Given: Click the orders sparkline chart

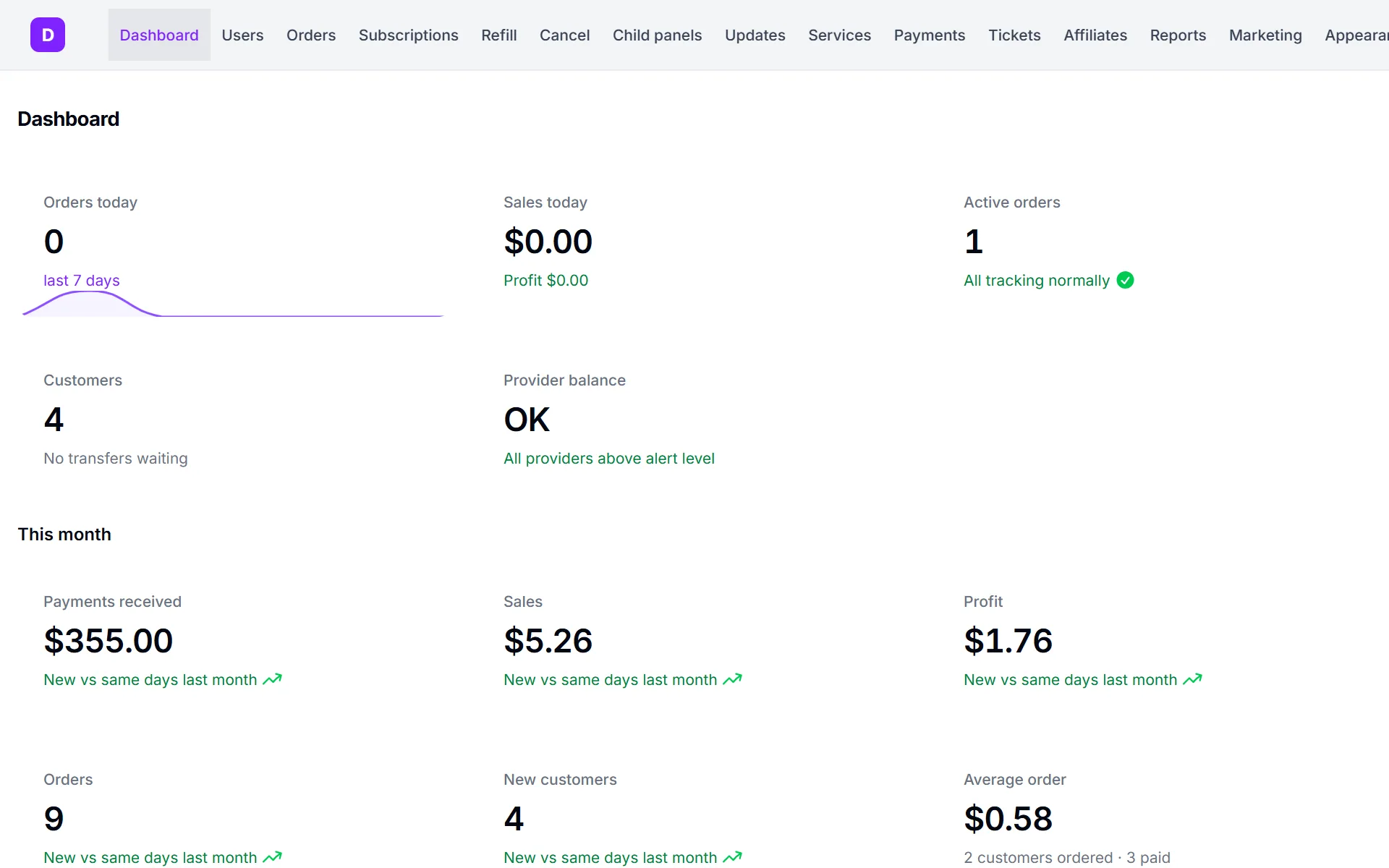Looking at the screenshot, I should coord(233,304).
